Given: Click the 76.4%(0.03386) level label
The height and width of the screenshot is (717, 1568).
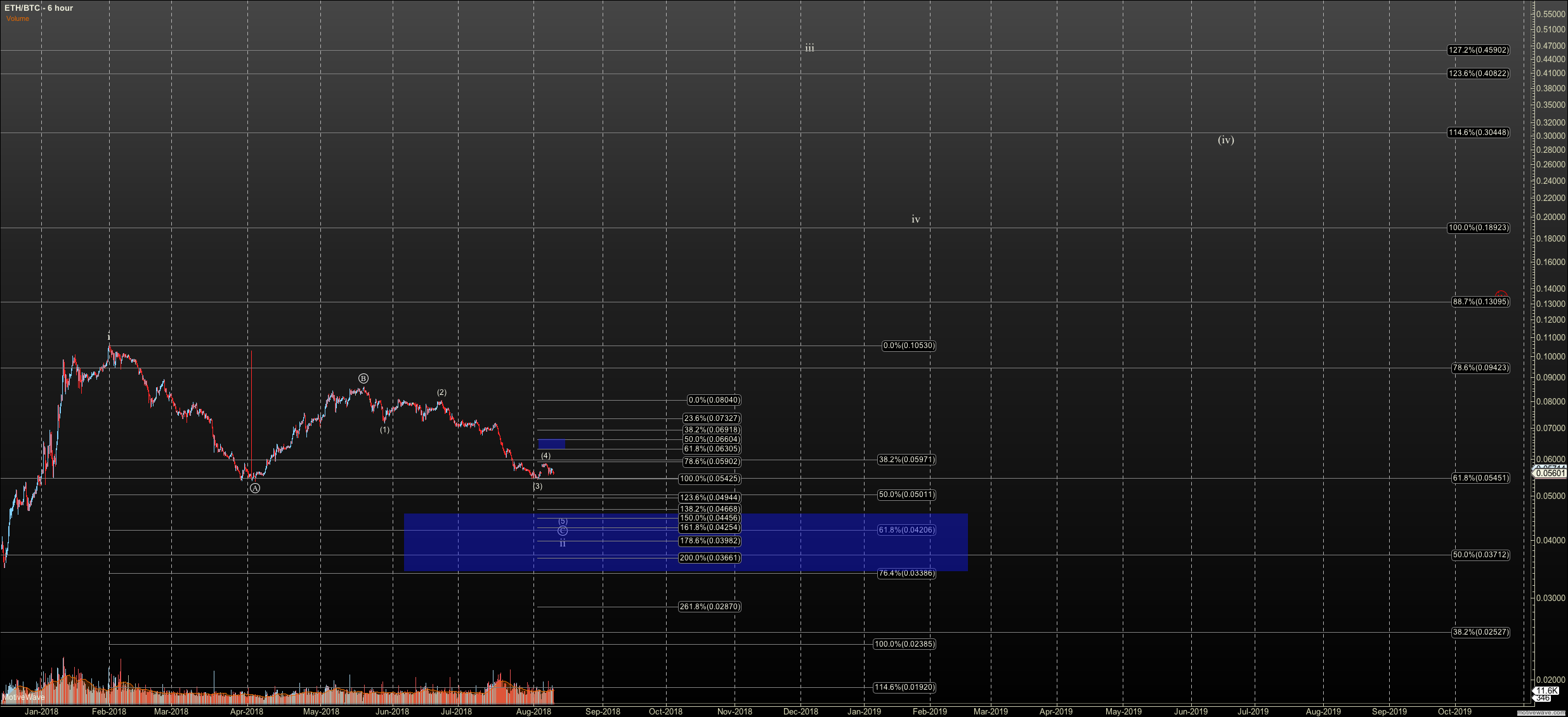Looking at the screenshot, I should tap(906, 573).
